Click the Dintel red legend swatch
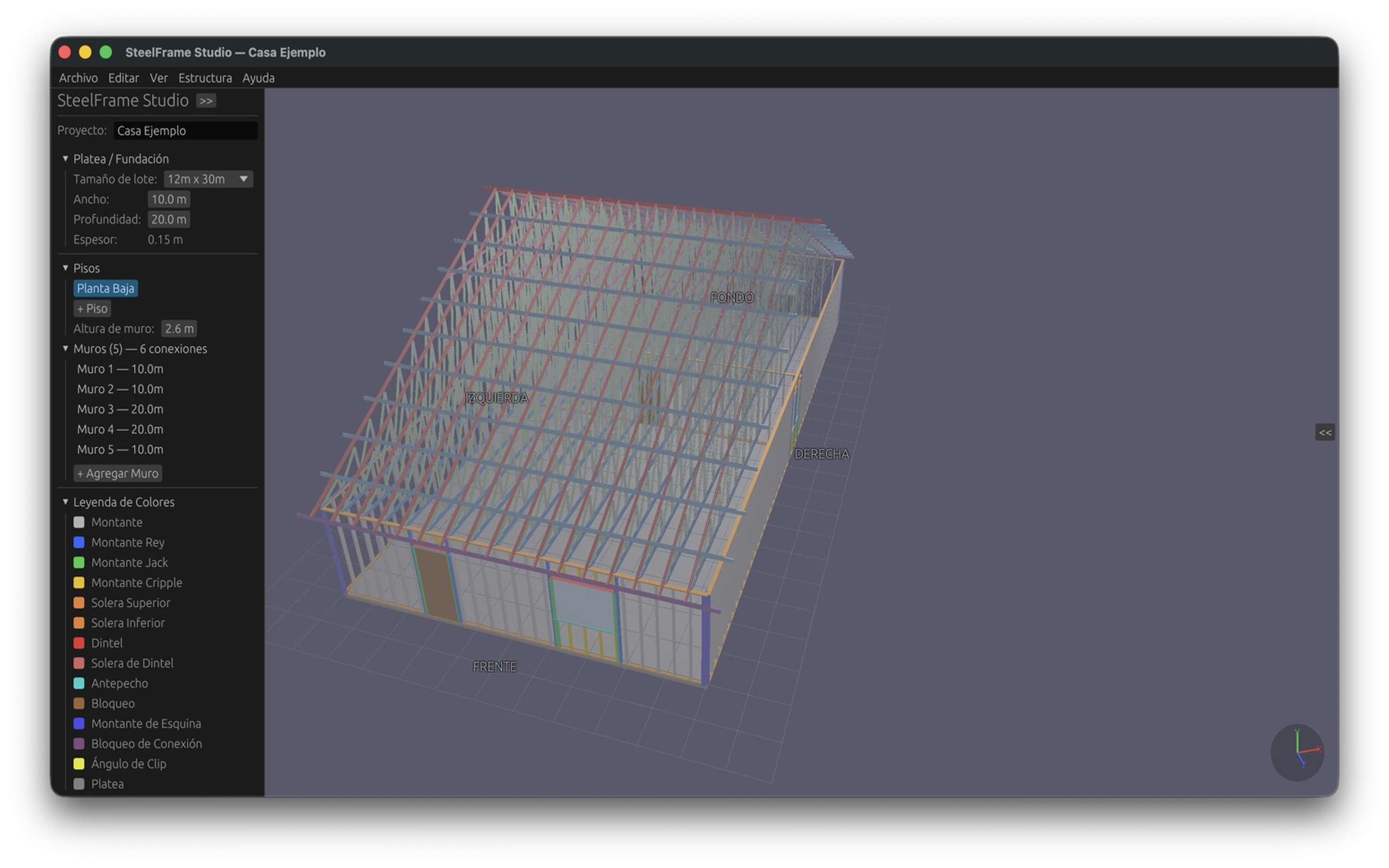Screen dimensions: 1389x868 pos(79,643)
